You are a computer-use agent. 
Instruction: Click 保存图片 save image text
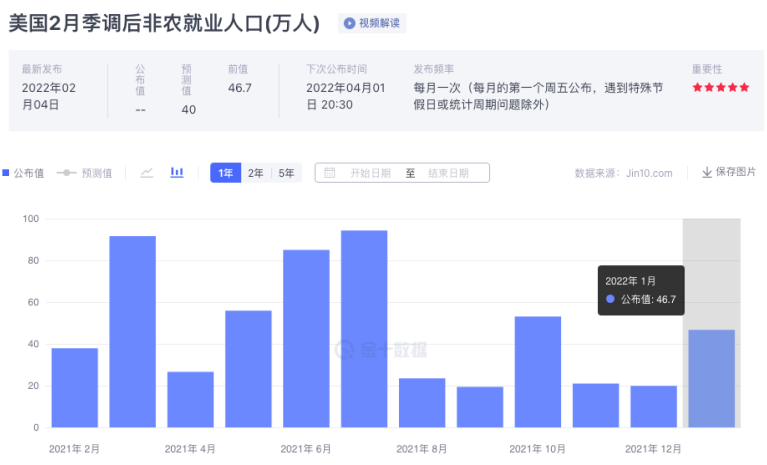[x=736, y=172]
